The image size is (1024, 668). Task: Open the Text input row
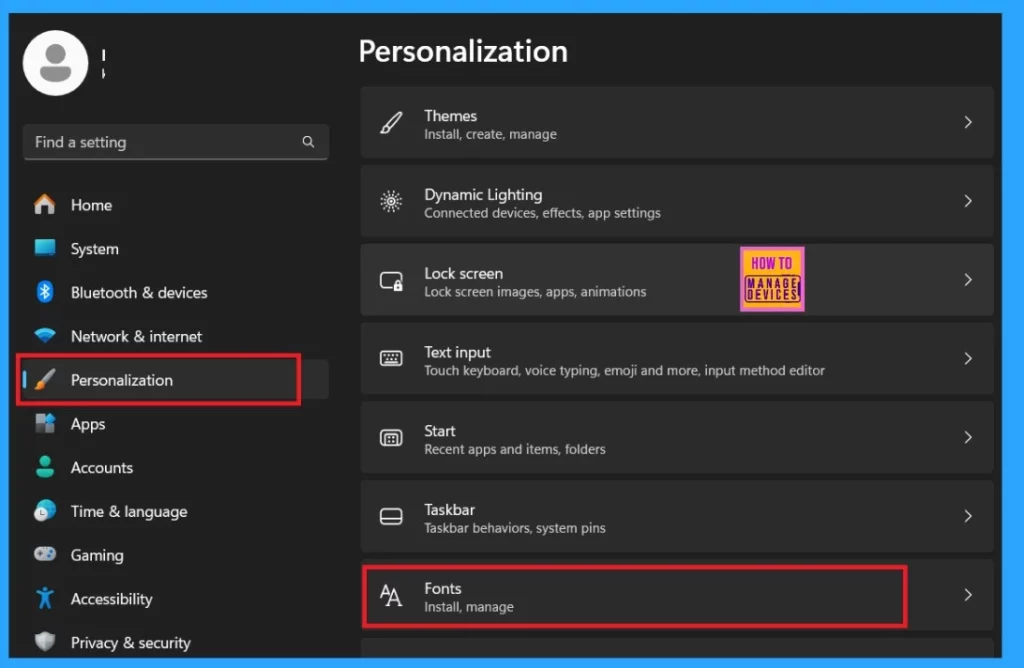tap(677, 358)
